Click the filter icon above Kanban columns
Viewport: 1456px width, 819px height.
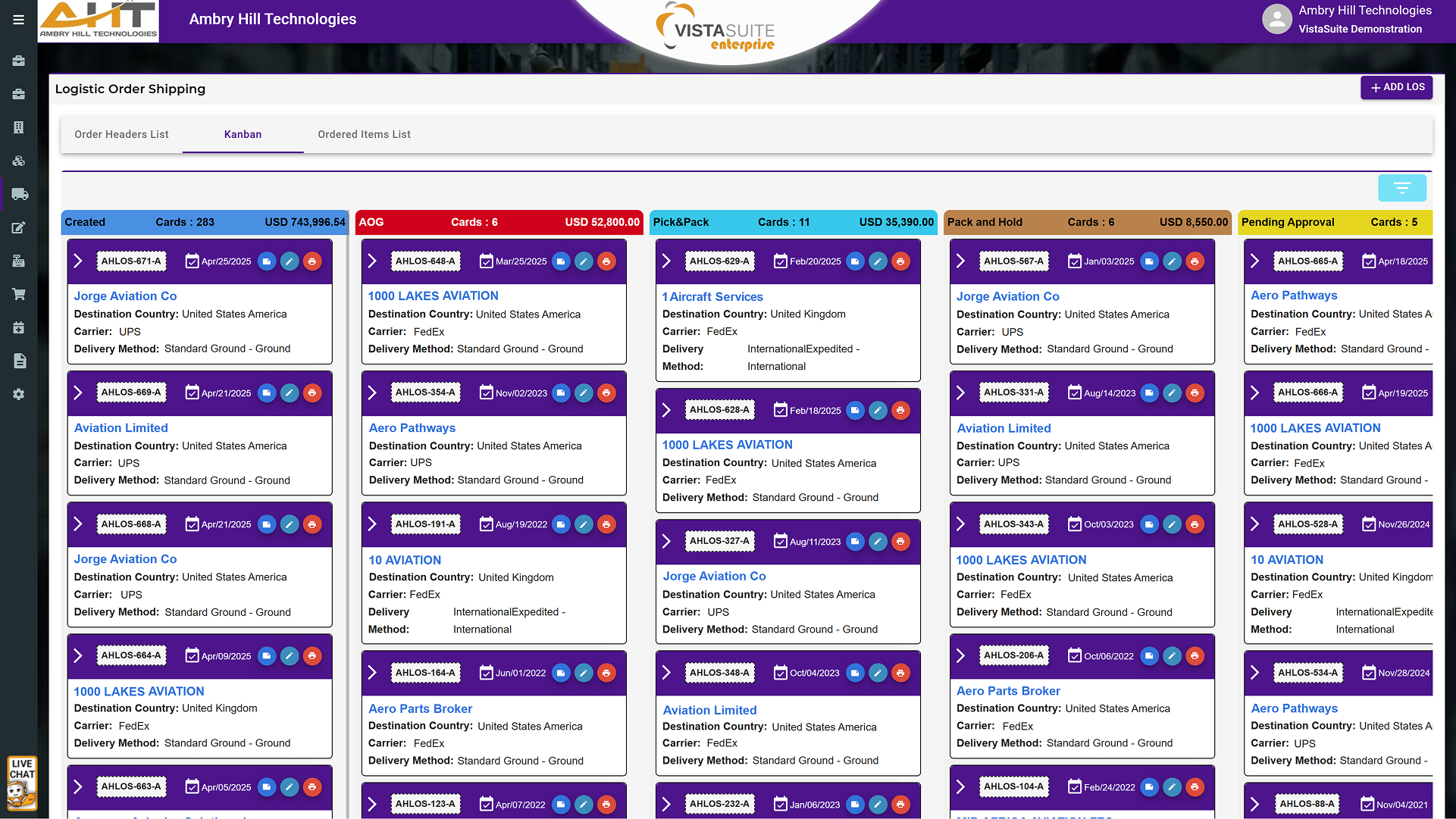pyautogui.click(x=1401, y=188)
